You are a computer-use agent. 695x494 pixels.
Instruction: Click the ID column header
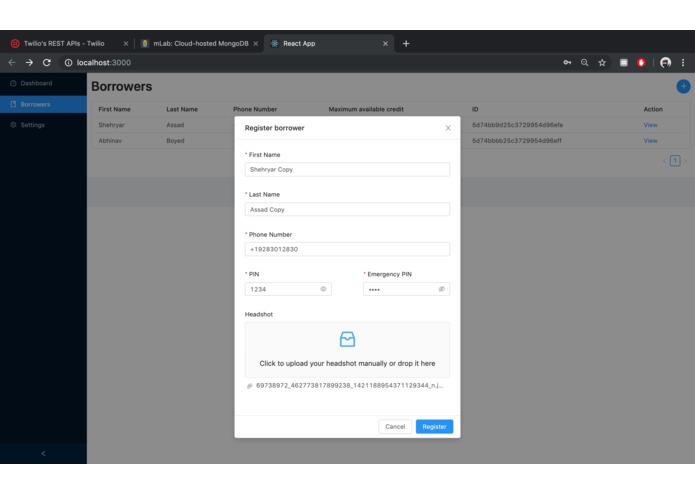[x=475, y=109]
